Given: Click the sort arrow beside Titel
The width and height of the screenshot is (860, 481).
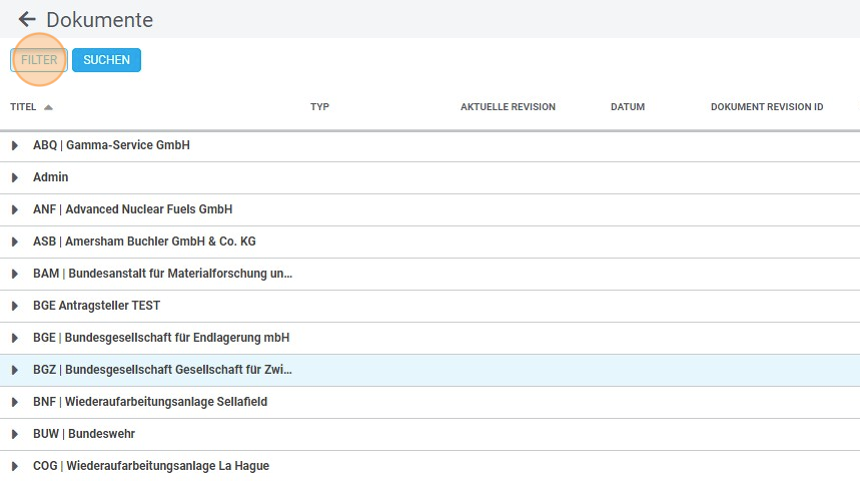Looking at the screenshot, I should tap(48, 107).
